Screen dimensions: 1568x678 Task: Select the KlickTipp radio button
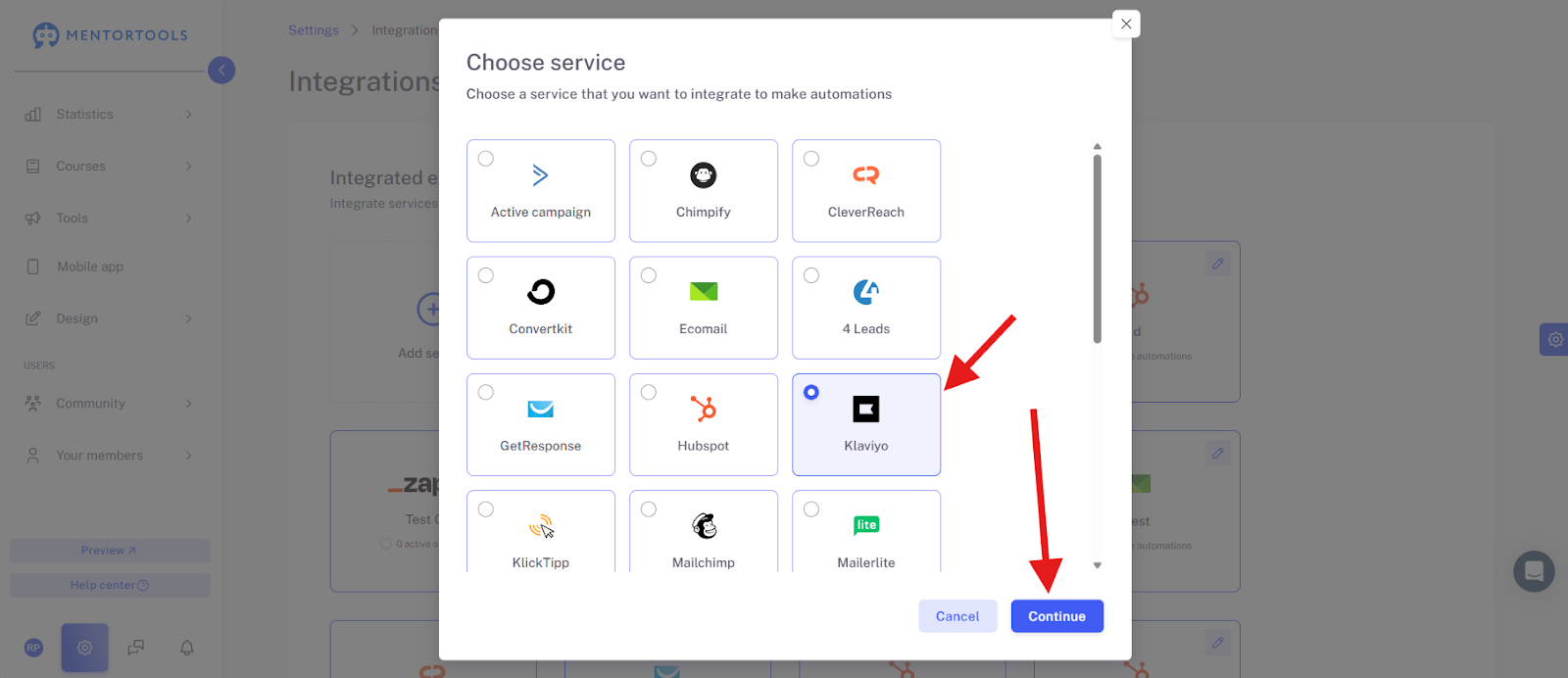pos(486,509)
